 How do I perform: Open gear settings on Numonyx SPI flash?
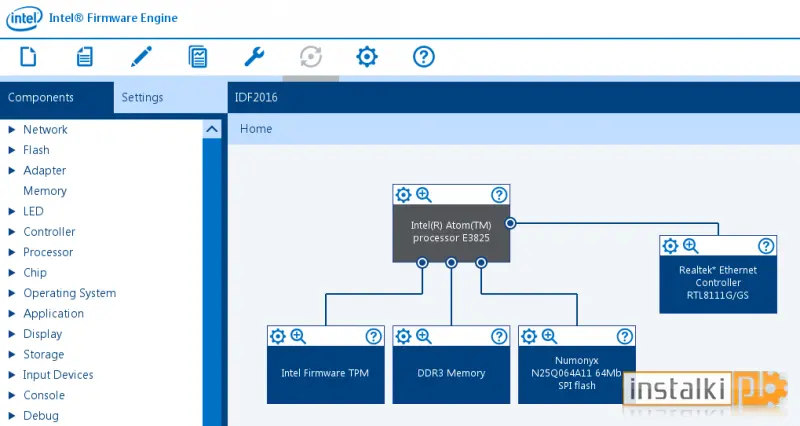pyautogui.click(x=529, y=336)
